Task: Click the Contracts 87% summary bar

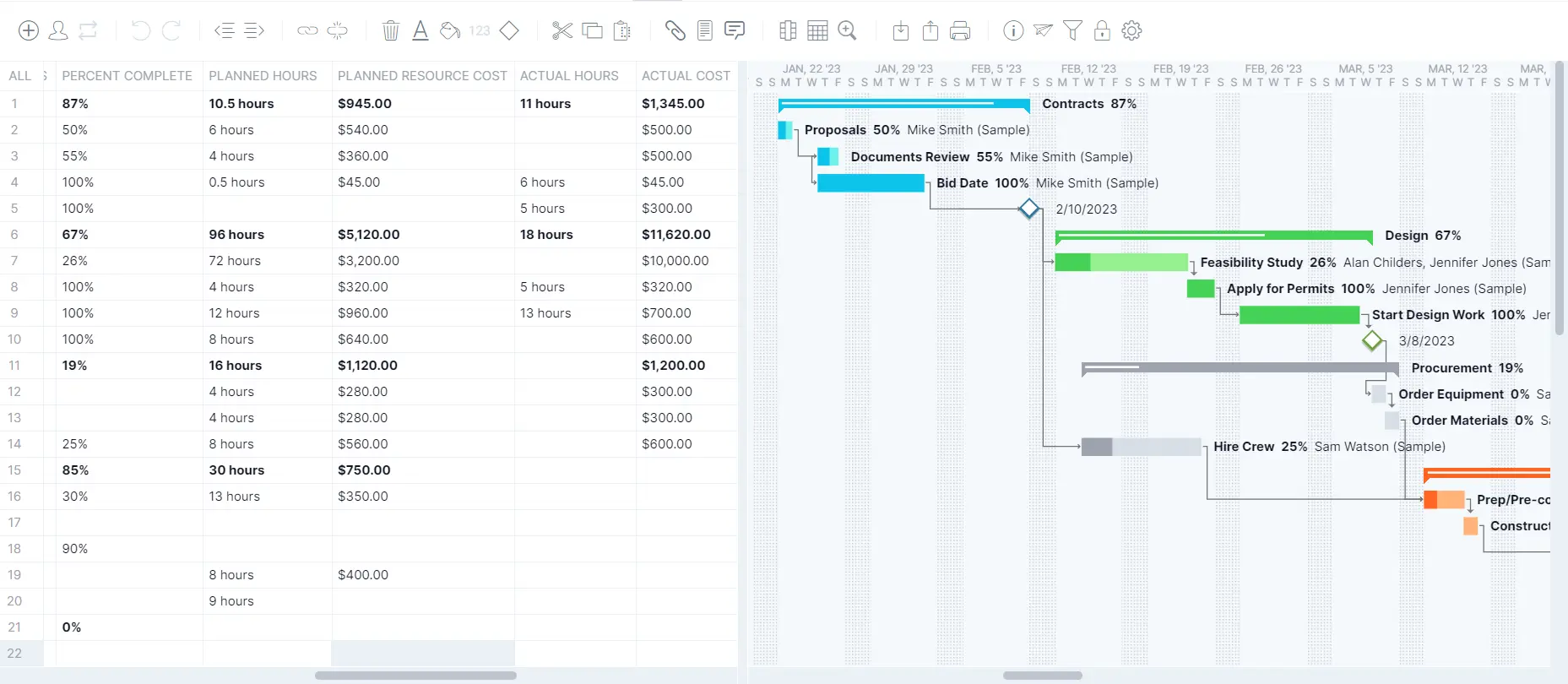Action: point(903,105)
